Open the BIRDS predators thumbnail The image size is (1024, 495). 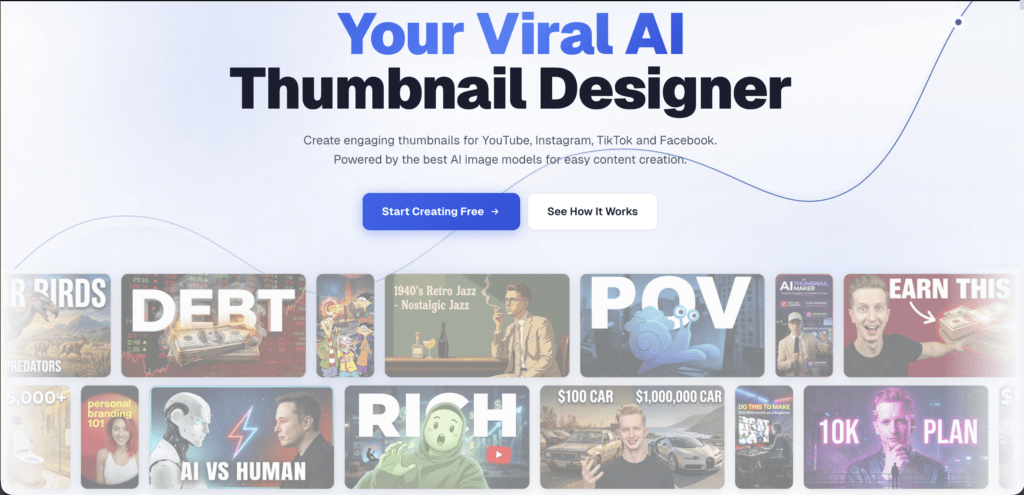(x=56, y=325)
